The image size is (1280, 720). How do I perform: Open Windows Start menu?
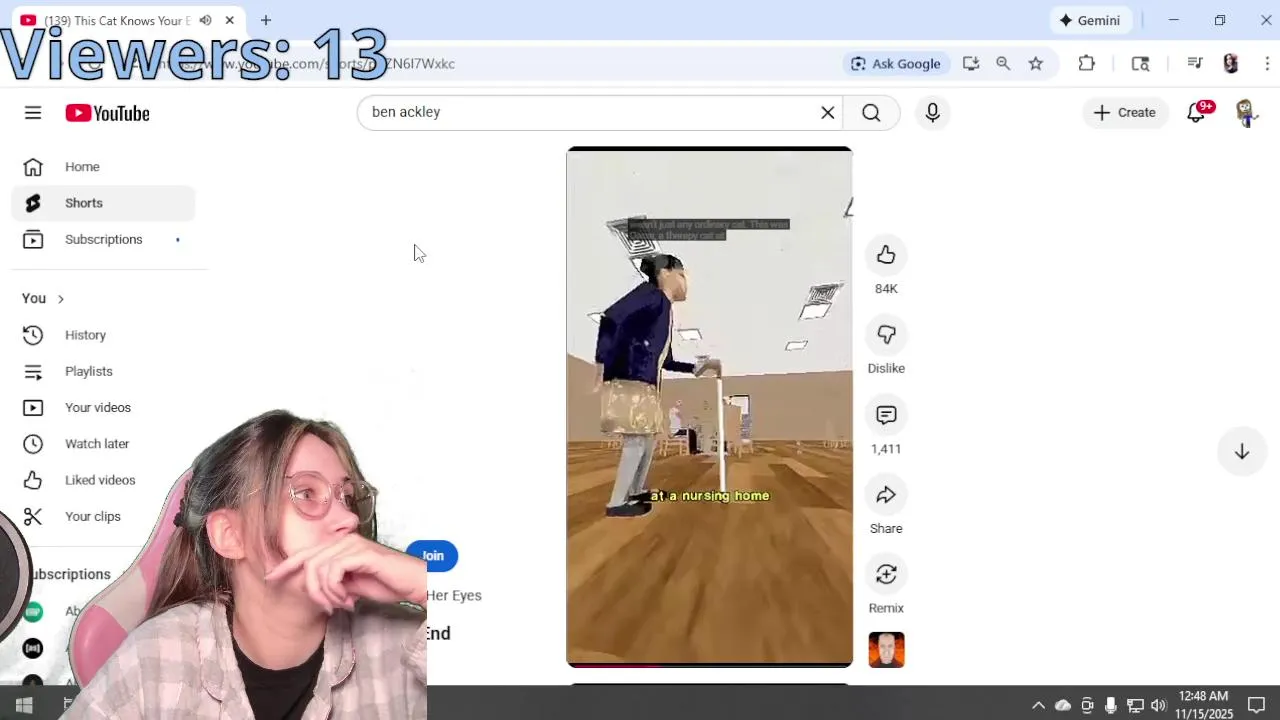pos(24,705)
